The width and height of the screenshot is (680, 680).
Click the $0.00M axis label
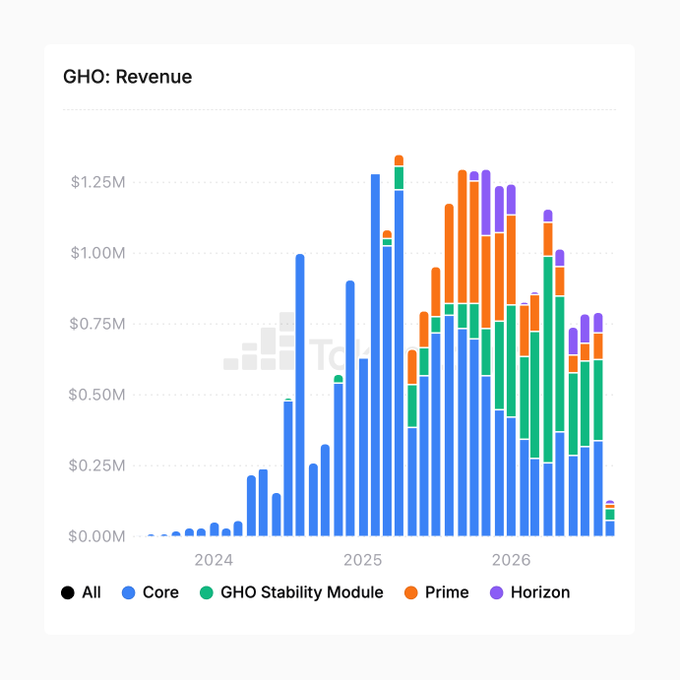coord(97,536)
